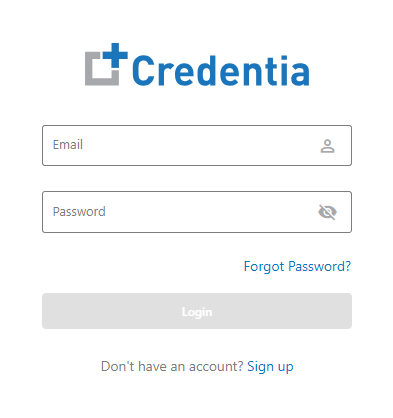Focus the Email input field
Screen dimensions: 393x418
pos(197,145)
